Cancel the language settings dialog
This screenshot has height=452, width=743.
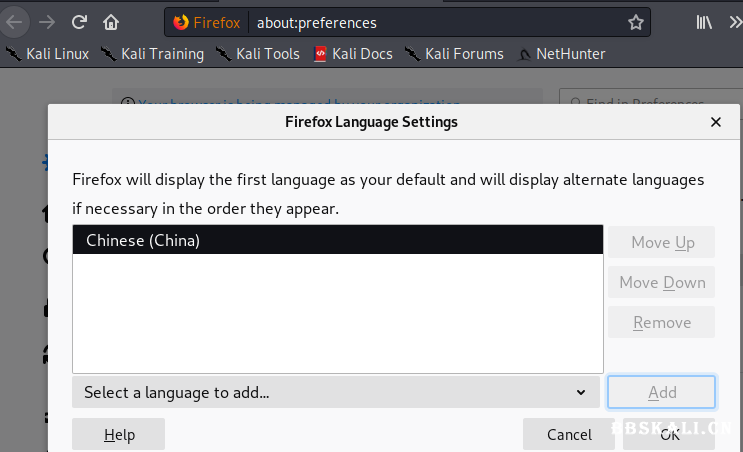click(569, 434)
